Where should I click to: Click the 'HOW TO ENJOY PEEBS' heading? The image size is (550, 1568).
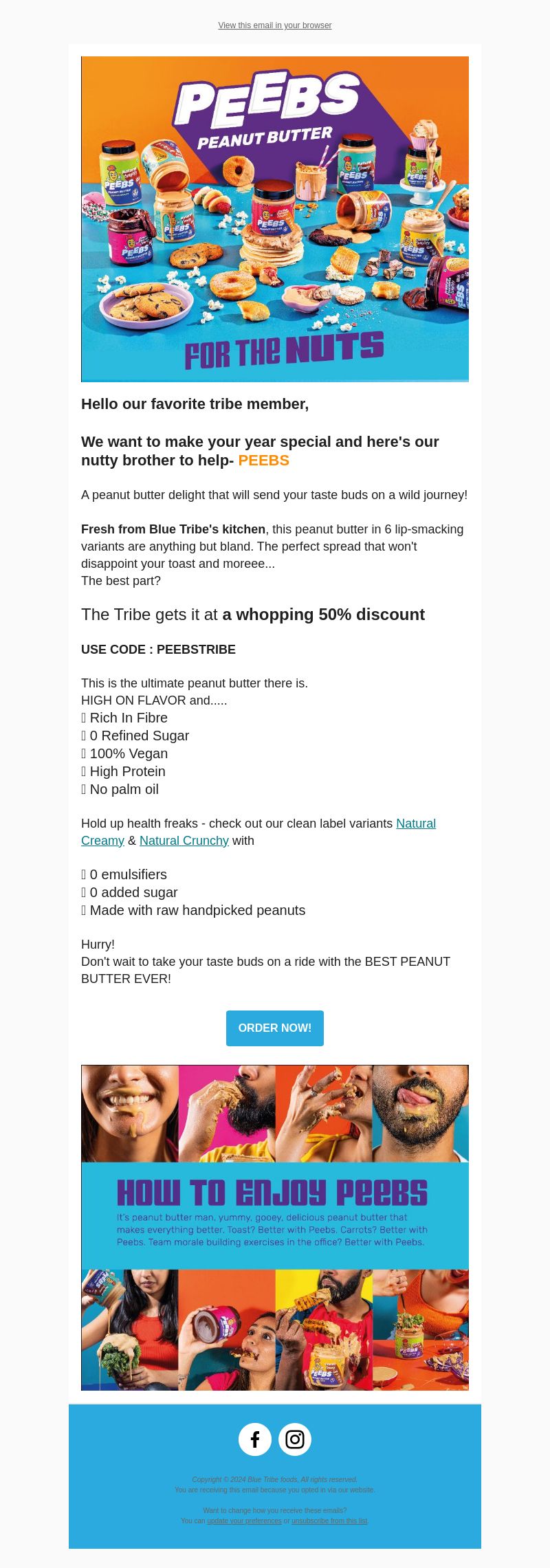tap(272, 1193)
